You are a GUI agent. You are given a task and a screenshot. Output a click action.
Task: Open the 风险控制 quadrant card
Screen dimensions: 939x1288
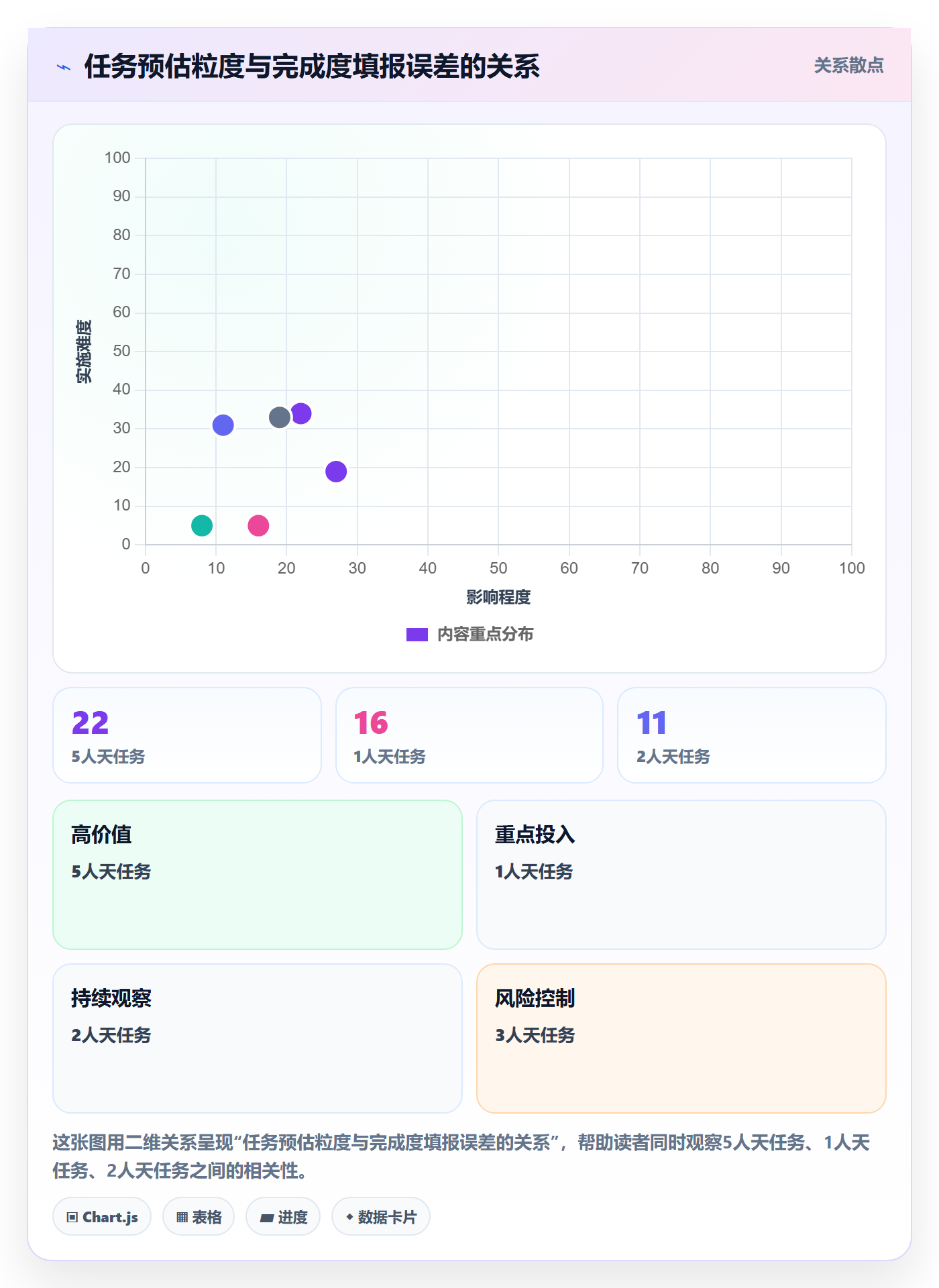pos(681,1038)
